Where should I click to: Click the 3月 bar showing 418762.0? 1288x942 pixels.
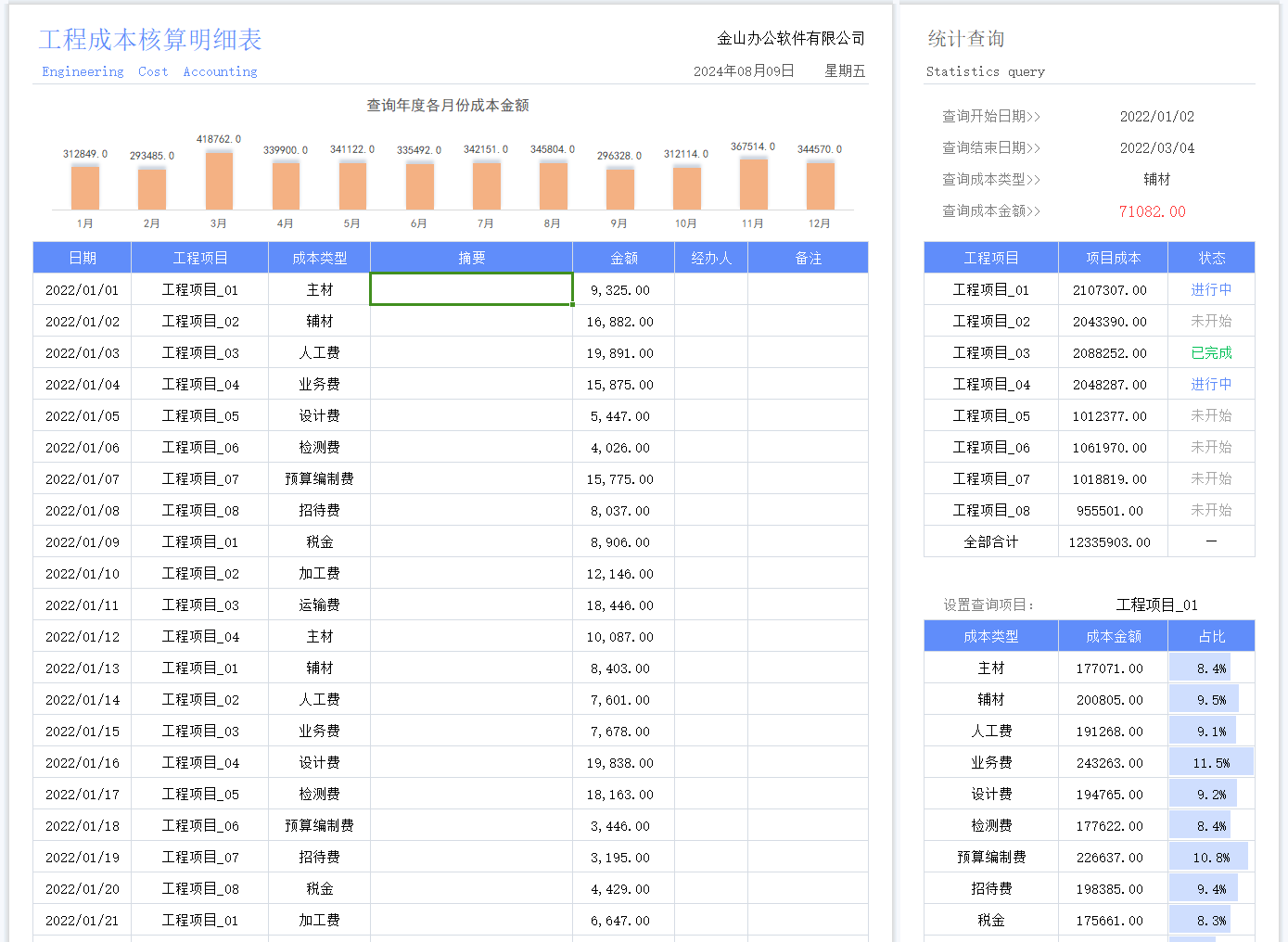219,181
